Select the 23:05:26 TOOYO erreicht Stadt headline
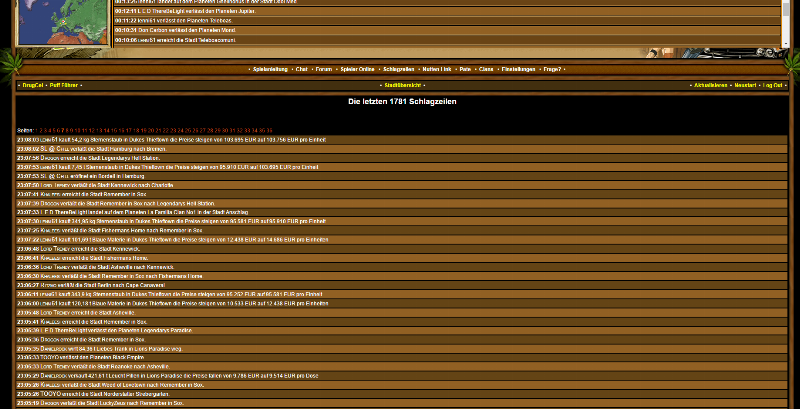Viewport: 800px width, 409px height. [402, 394]
